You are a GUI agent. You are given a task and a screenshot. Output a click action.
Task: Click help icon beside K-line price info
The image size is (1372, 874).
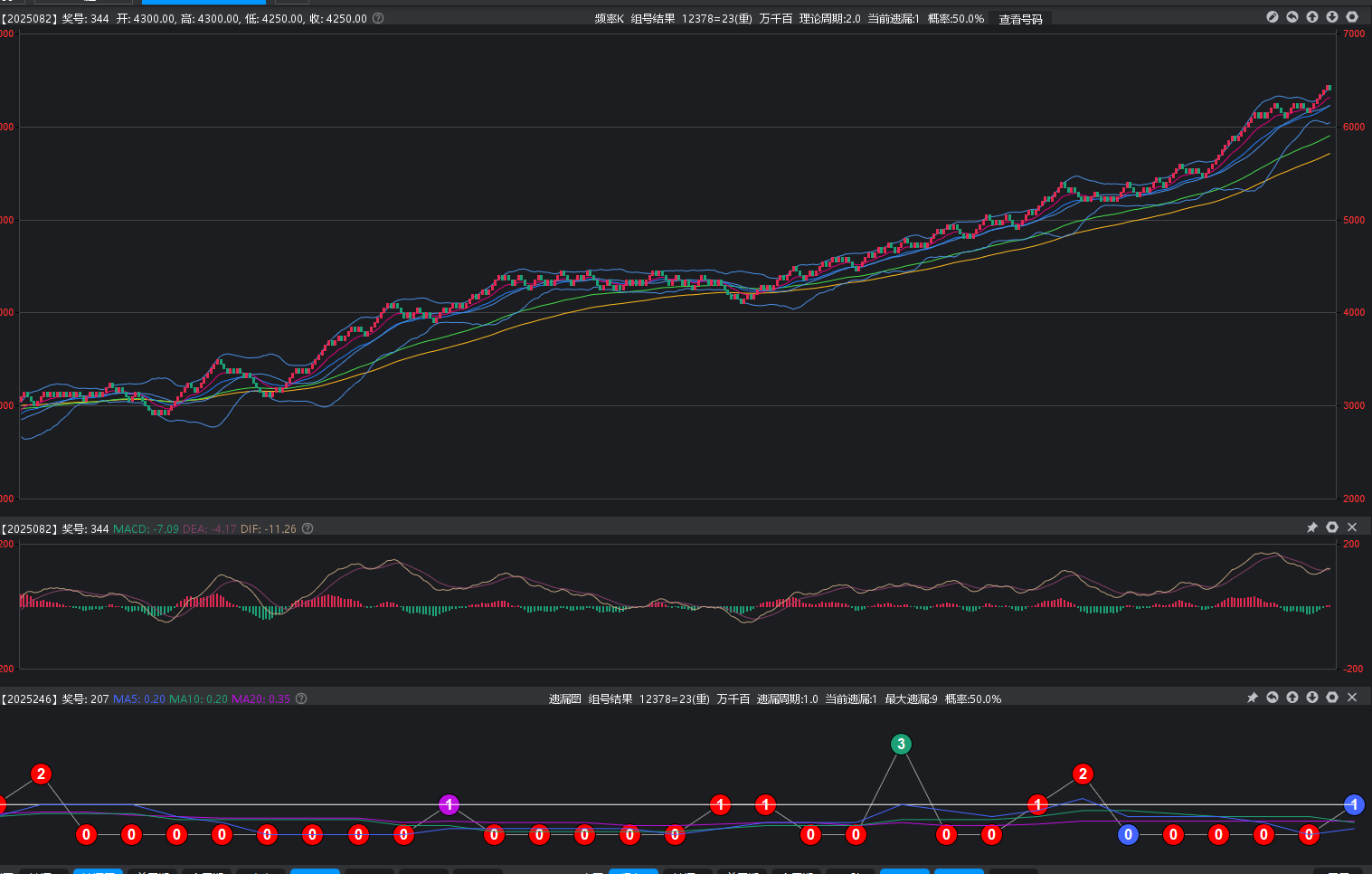click(378, 18)
